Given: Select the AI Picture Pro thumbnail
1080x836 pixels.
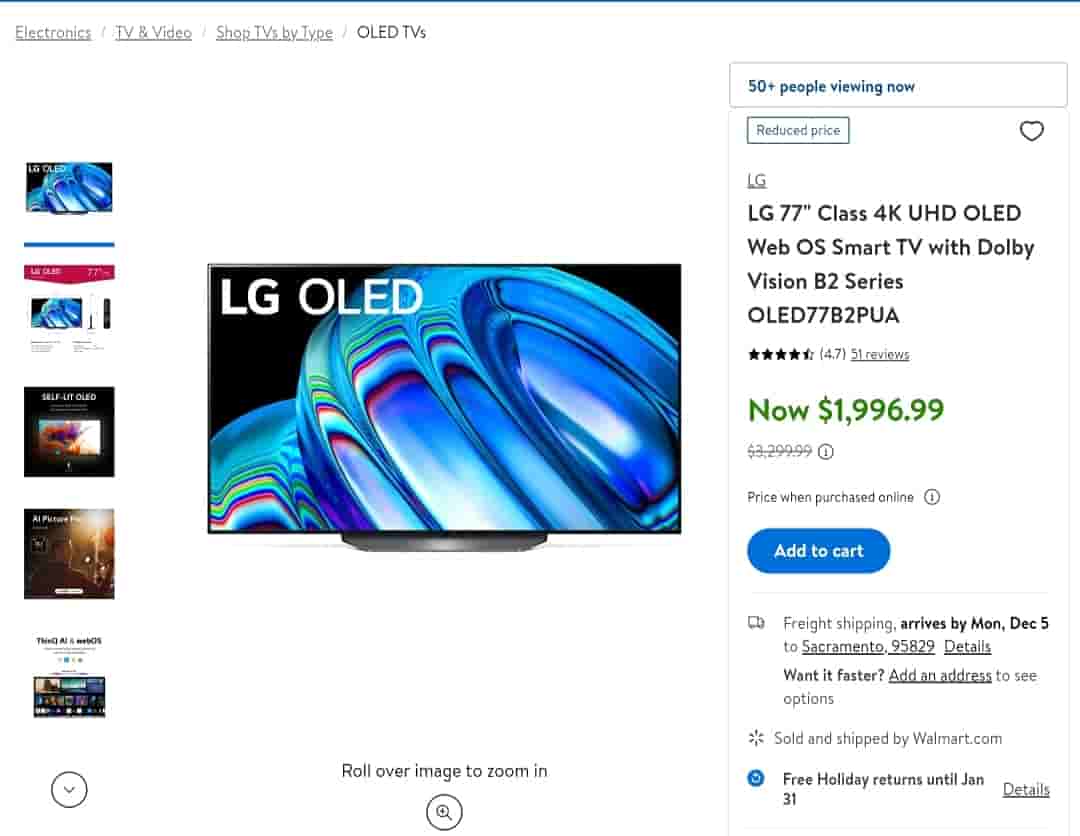Looking at the screenshot, I should (x=69, y=553).
